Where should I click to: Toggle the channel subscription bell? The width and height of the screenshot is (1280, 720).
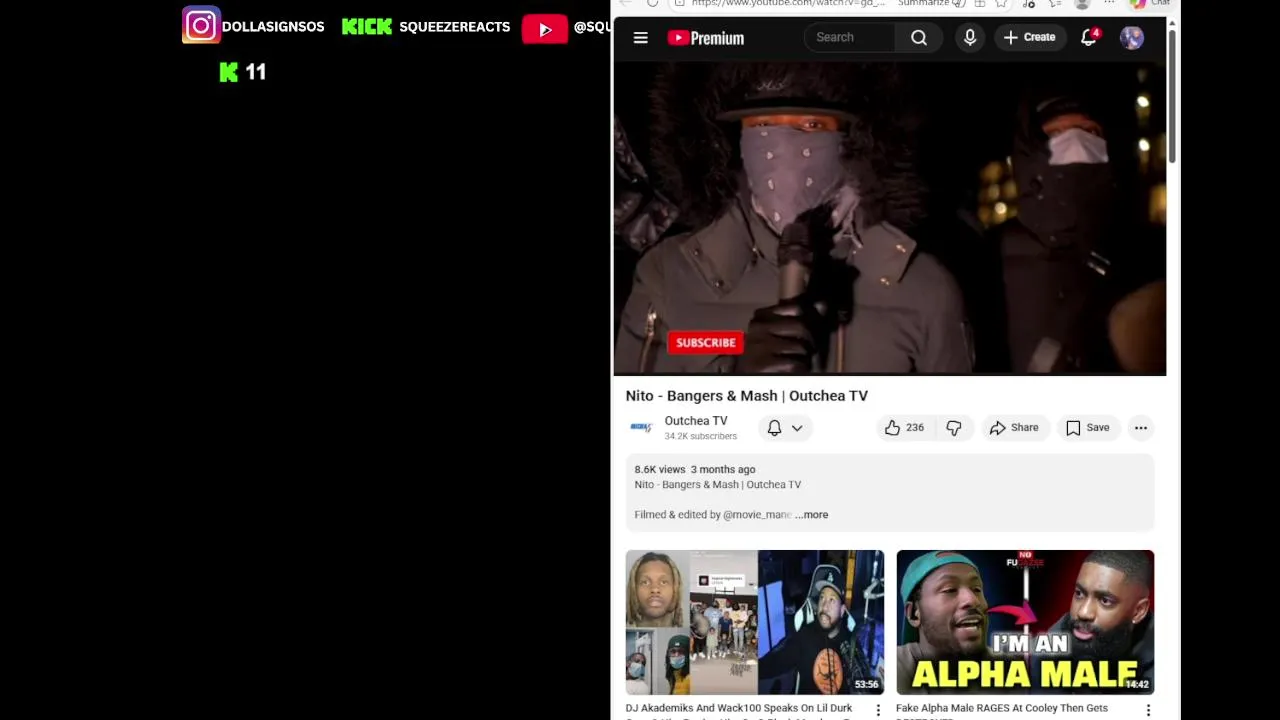click(x=774, y=428)
